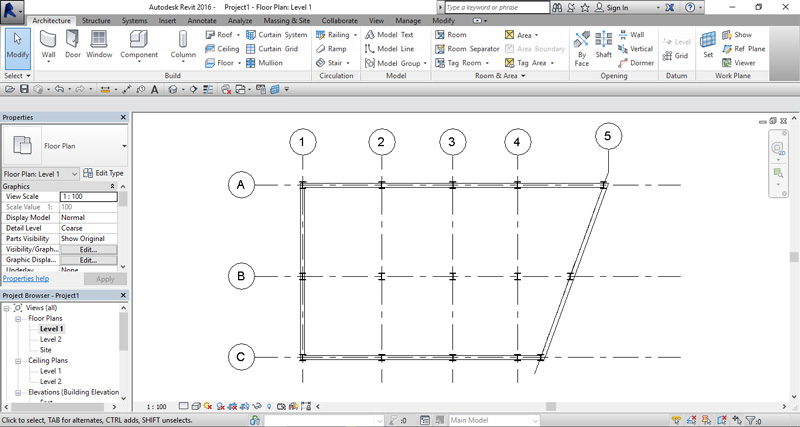Select the Site floor plan
Viewport: 800px width, 427px height.
46,350
